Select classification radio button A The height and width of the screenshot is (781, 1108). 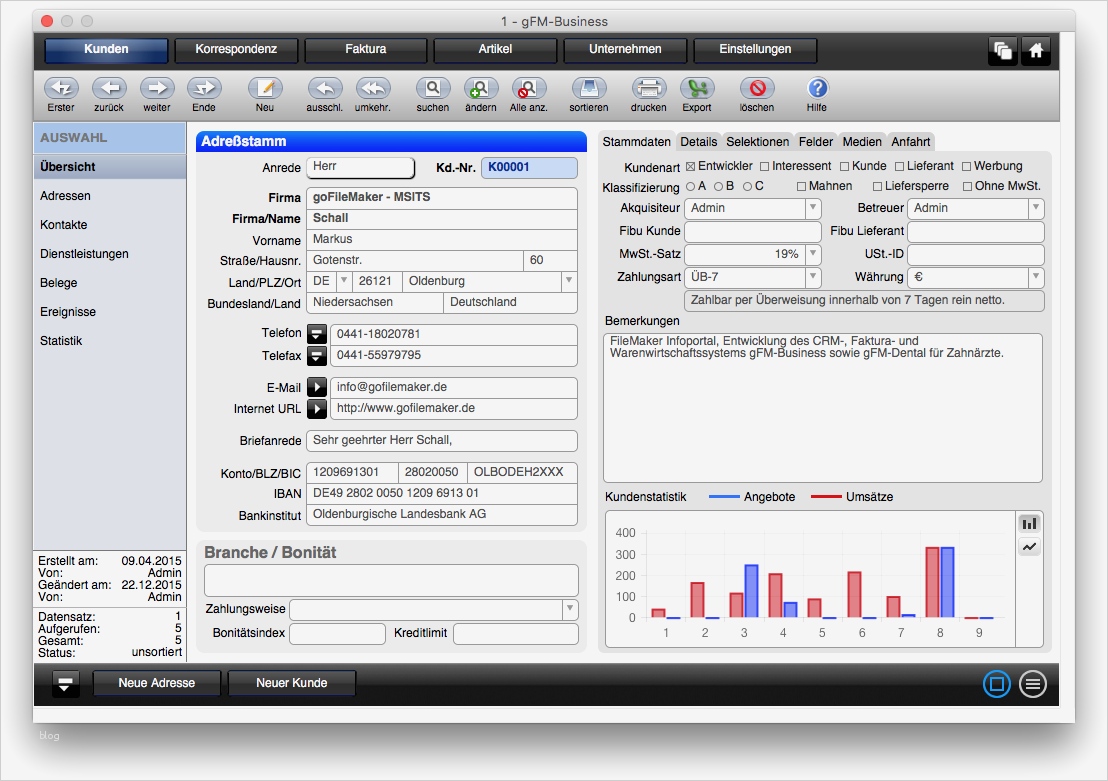tap(690, 186)
